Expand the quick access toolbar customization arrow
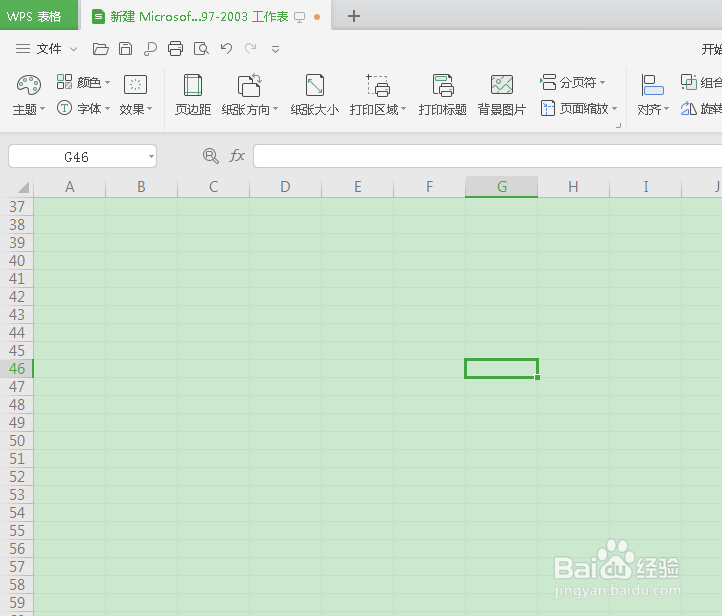This screenshot has width=722, height=616. (275, 49)
